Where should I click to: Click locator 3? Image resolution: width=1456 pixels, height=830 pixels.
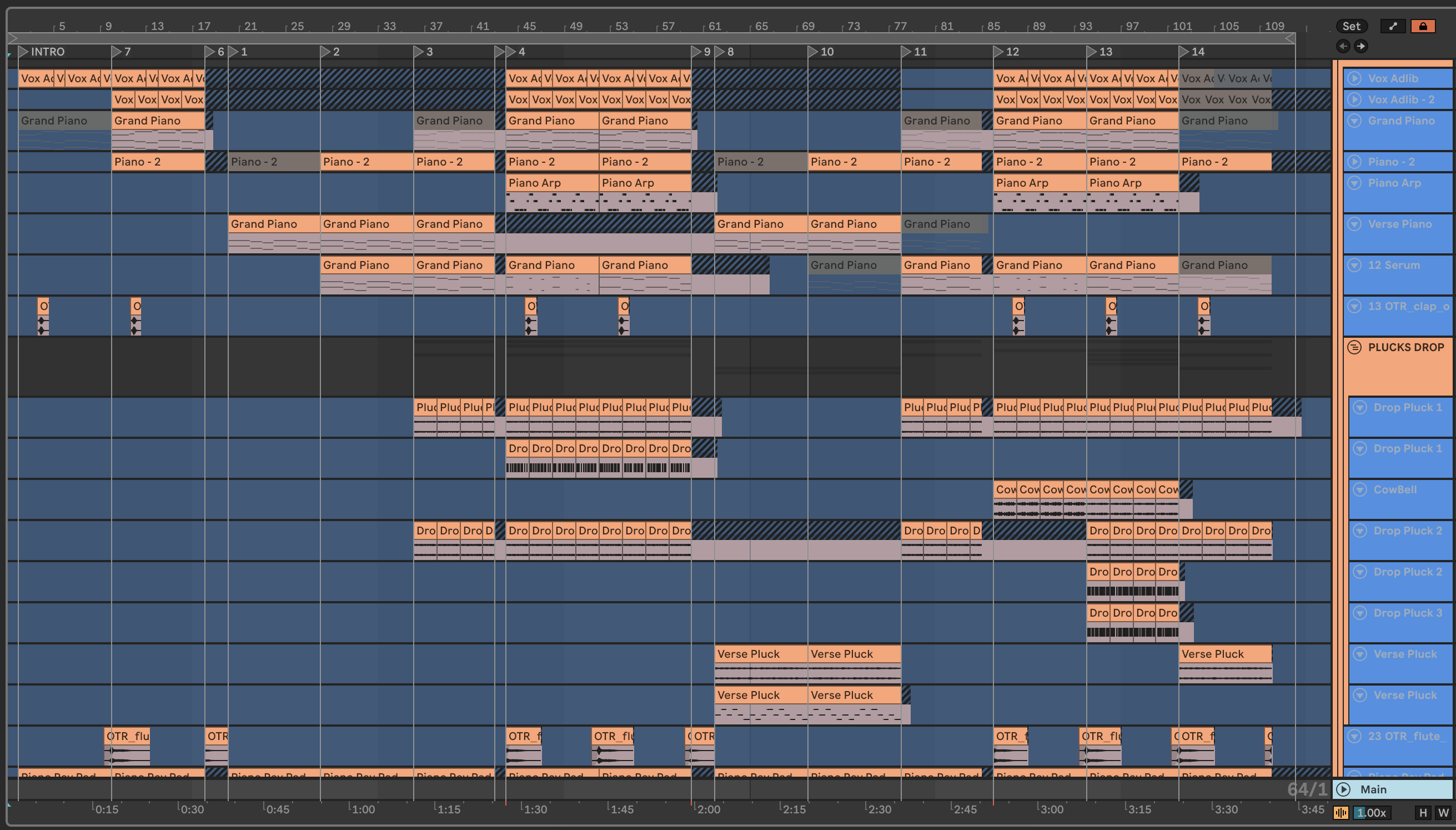click(423, 51)
